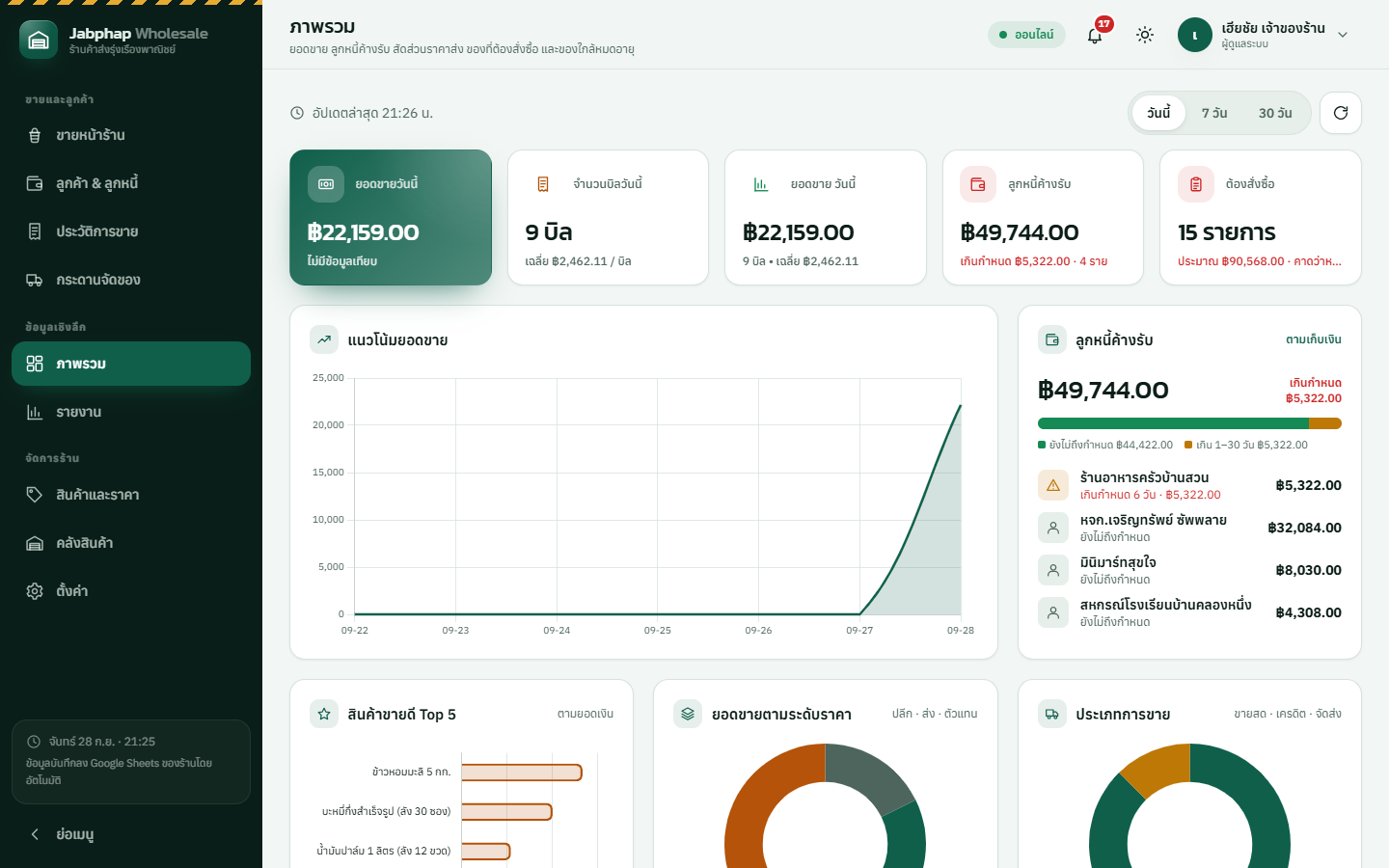Click the ยอดขาย วันนี้ bar chart icon
Screen dimensions: 1389x868
click(x=761, y=184)
